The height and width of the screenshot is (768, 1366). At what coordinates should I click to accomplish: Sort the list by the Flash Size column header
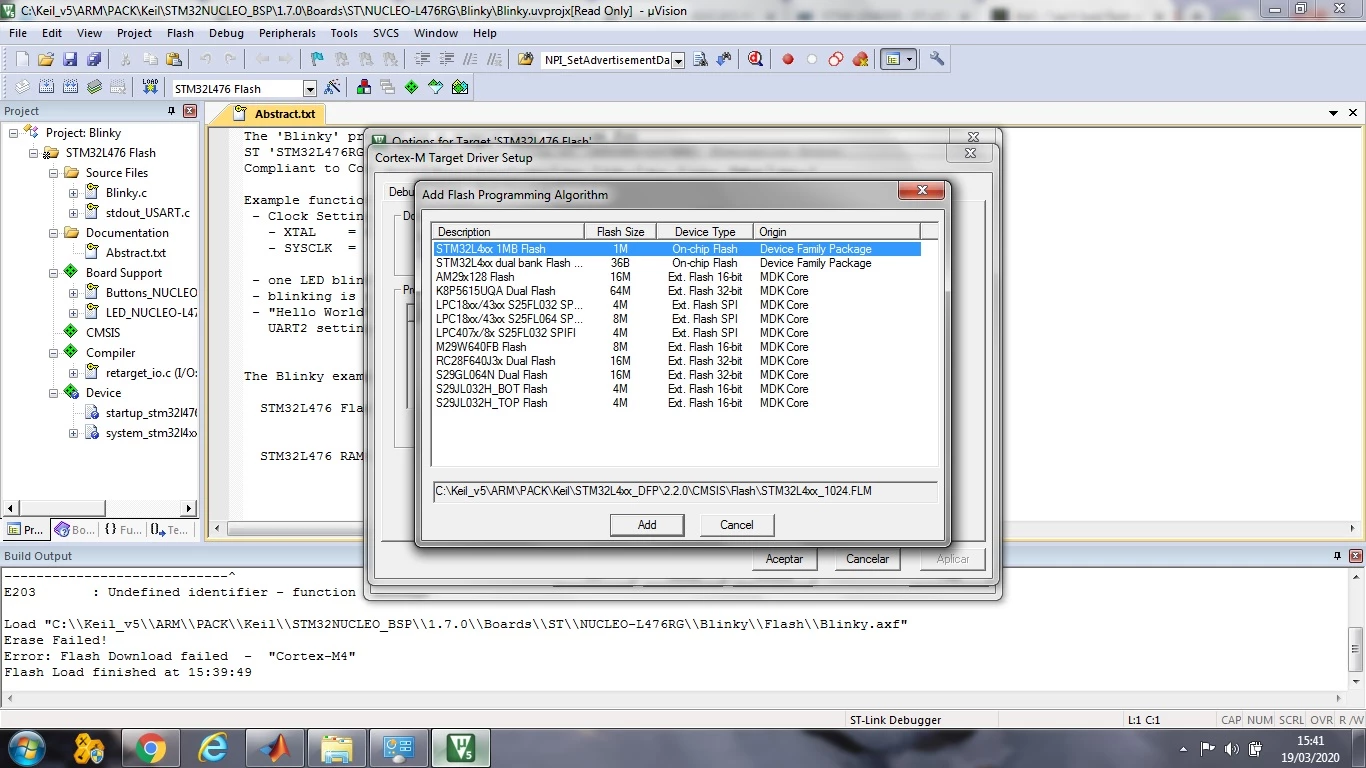pyautogui.click(x=620, y=232)
